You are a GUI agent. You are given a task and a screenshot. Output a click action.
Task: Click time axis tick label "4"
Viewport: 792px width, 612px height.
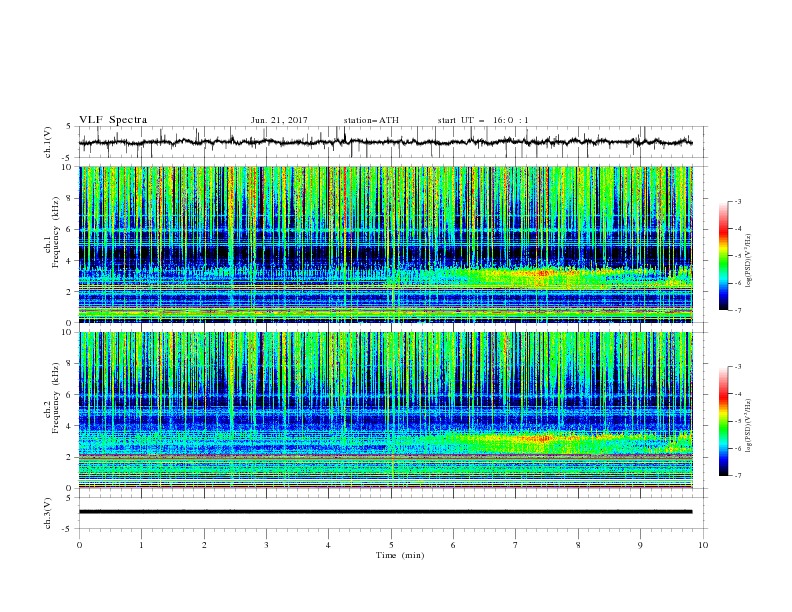pos(328,545)
